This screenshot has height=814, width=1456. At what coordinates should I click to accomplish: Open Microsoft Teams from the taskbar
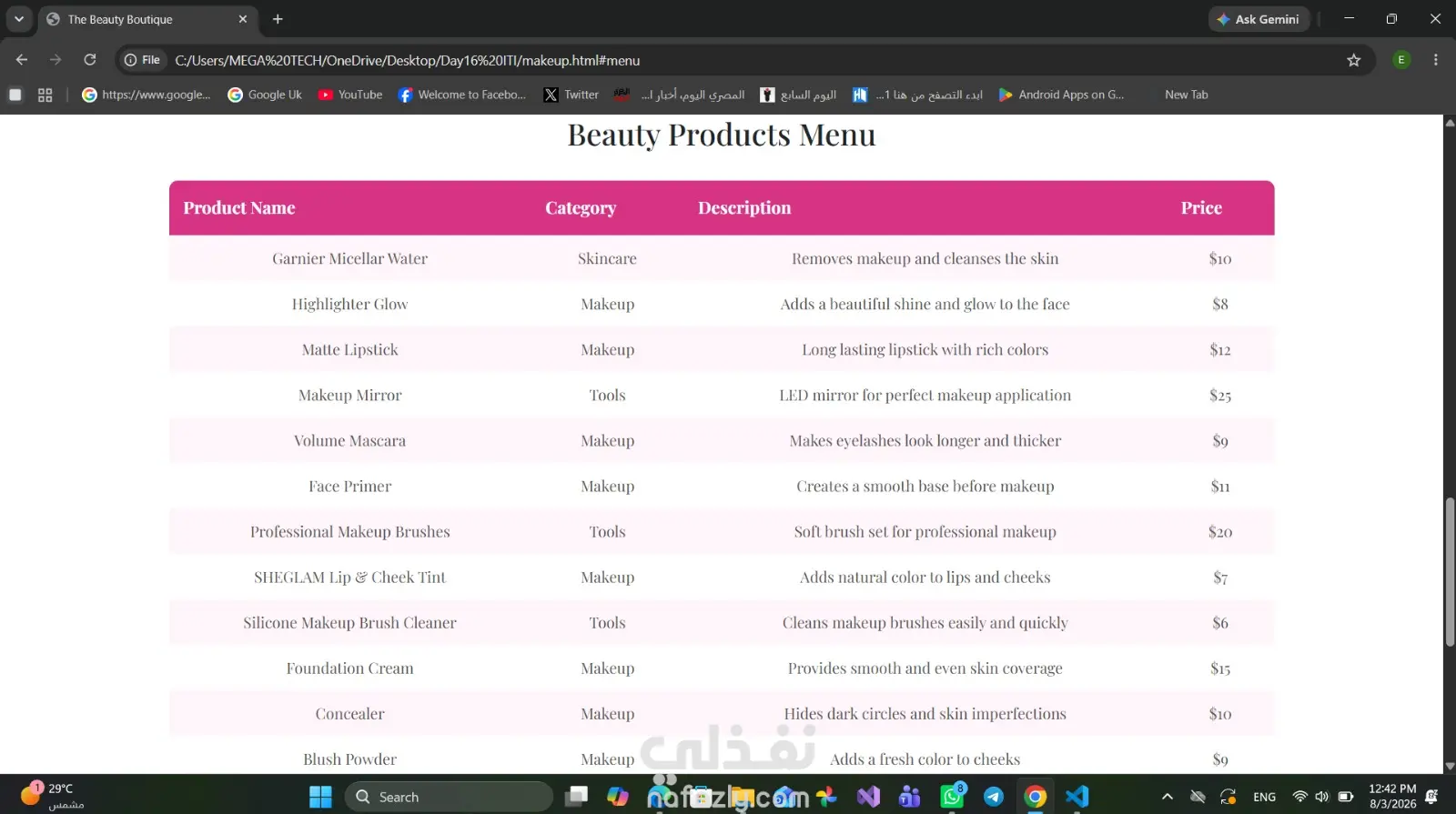pos(910,797)
